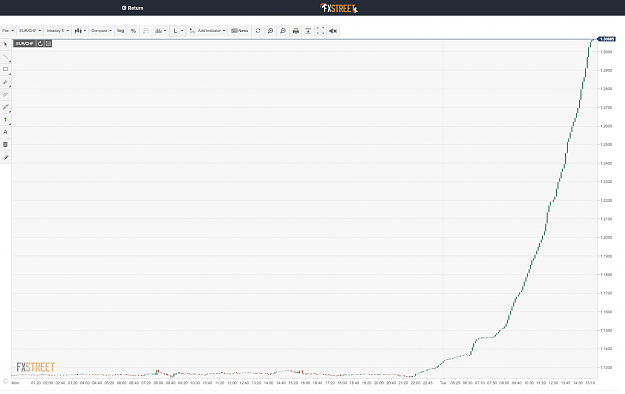Open the bar chart studies dropdown
Viewport: 625px width, 394px height.
(161, 31)
